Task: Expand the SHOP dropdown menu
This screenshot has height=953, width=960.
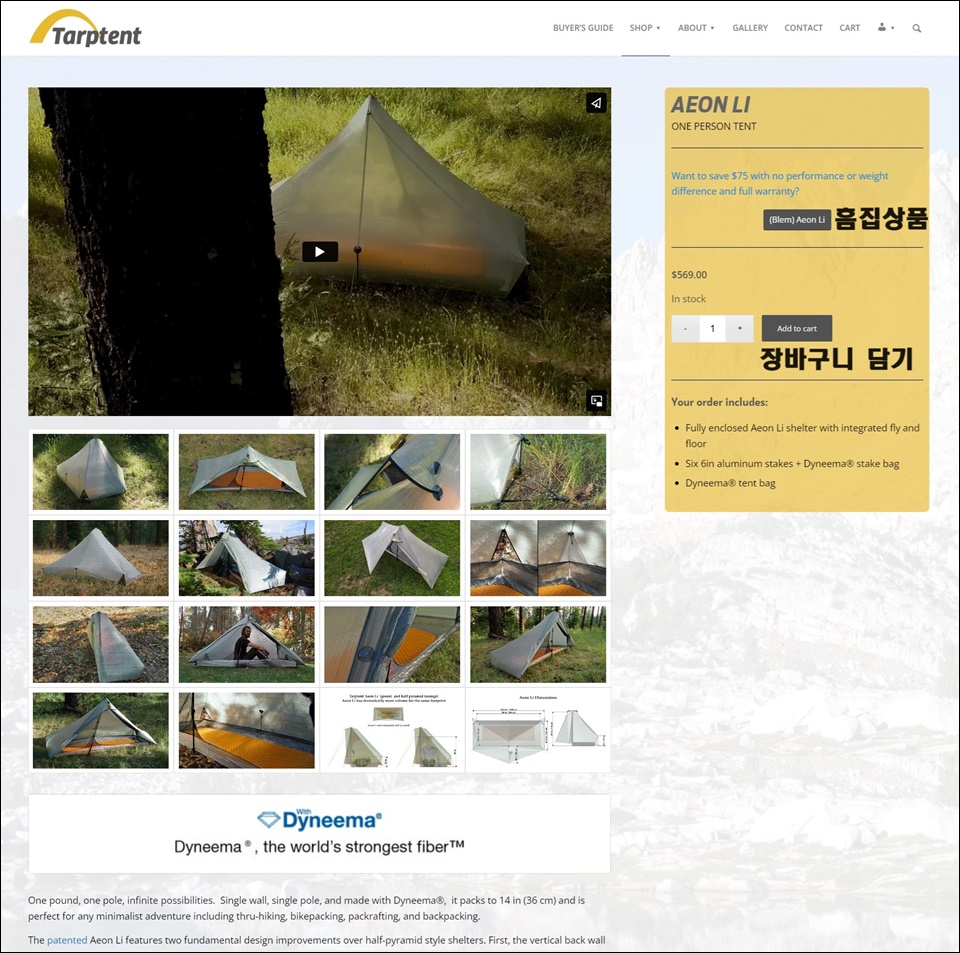Action: (645, 28)
